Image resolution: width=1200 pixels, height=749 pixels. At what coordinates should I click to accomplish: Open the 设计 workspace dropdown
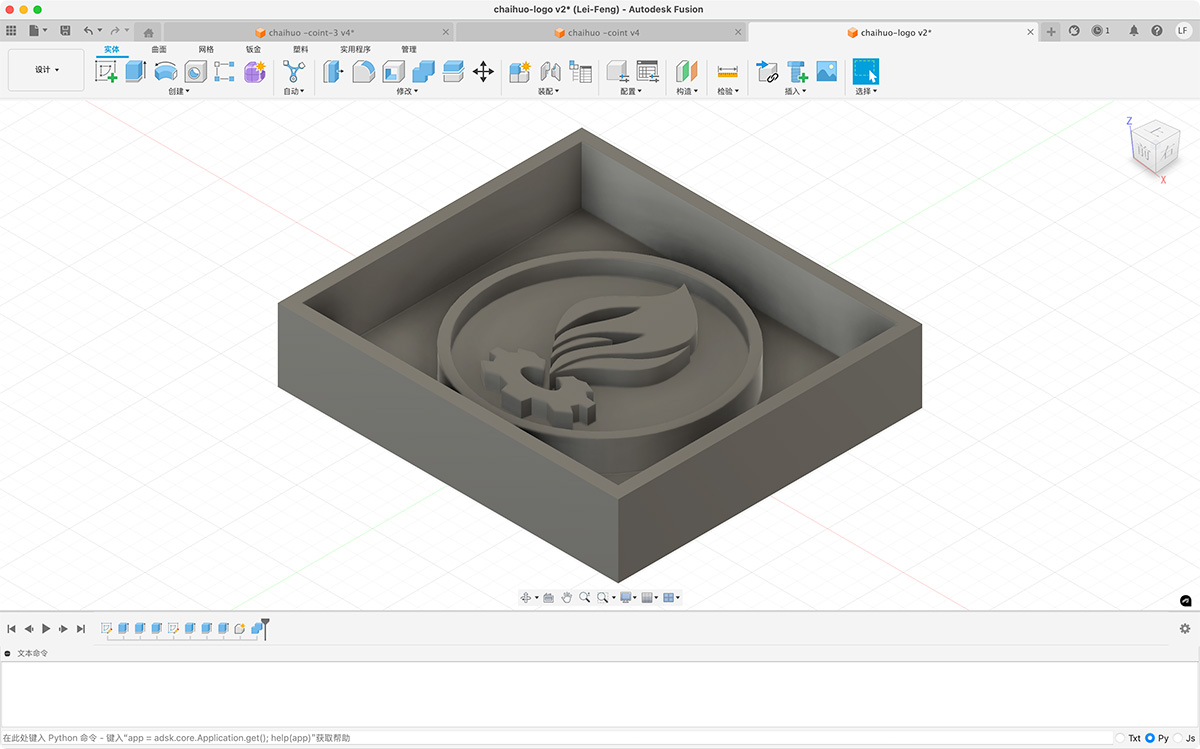pyautogui.click(x=46, y=70)
